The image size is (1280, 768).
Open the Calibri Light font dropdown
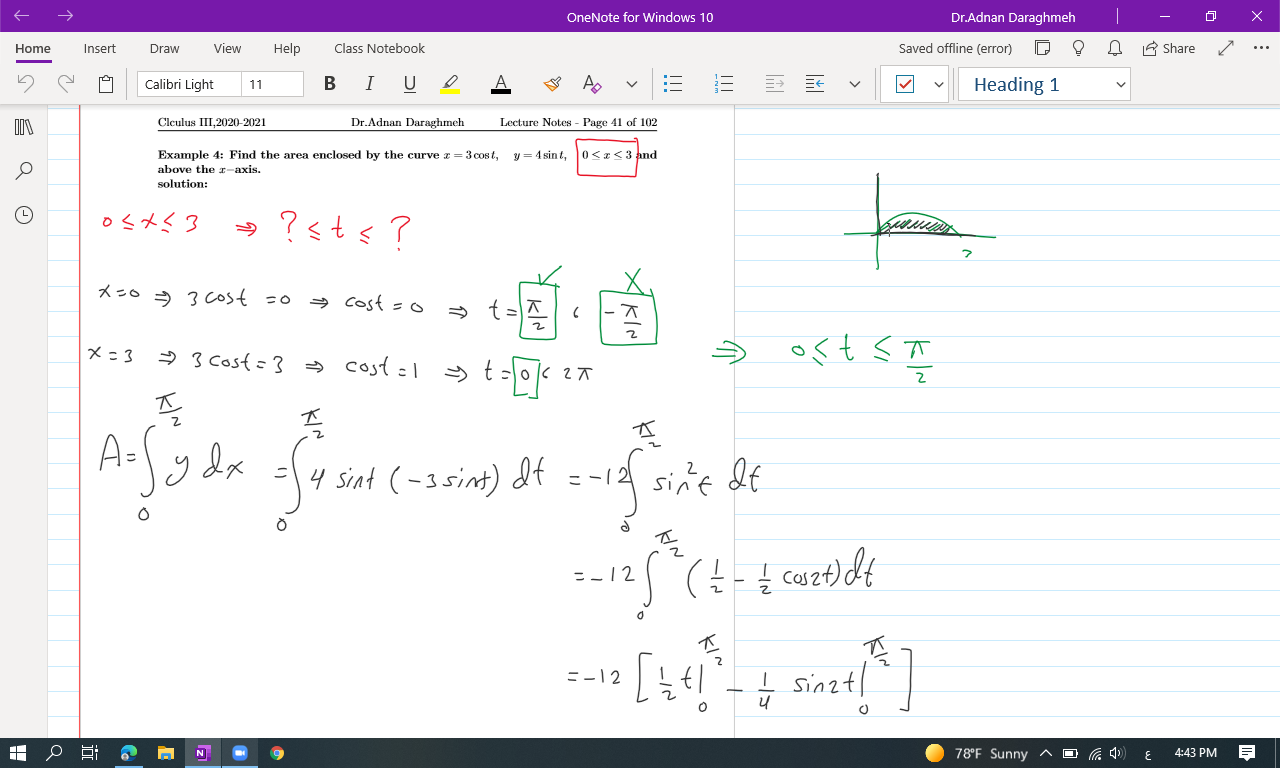(x=189, y=84)
